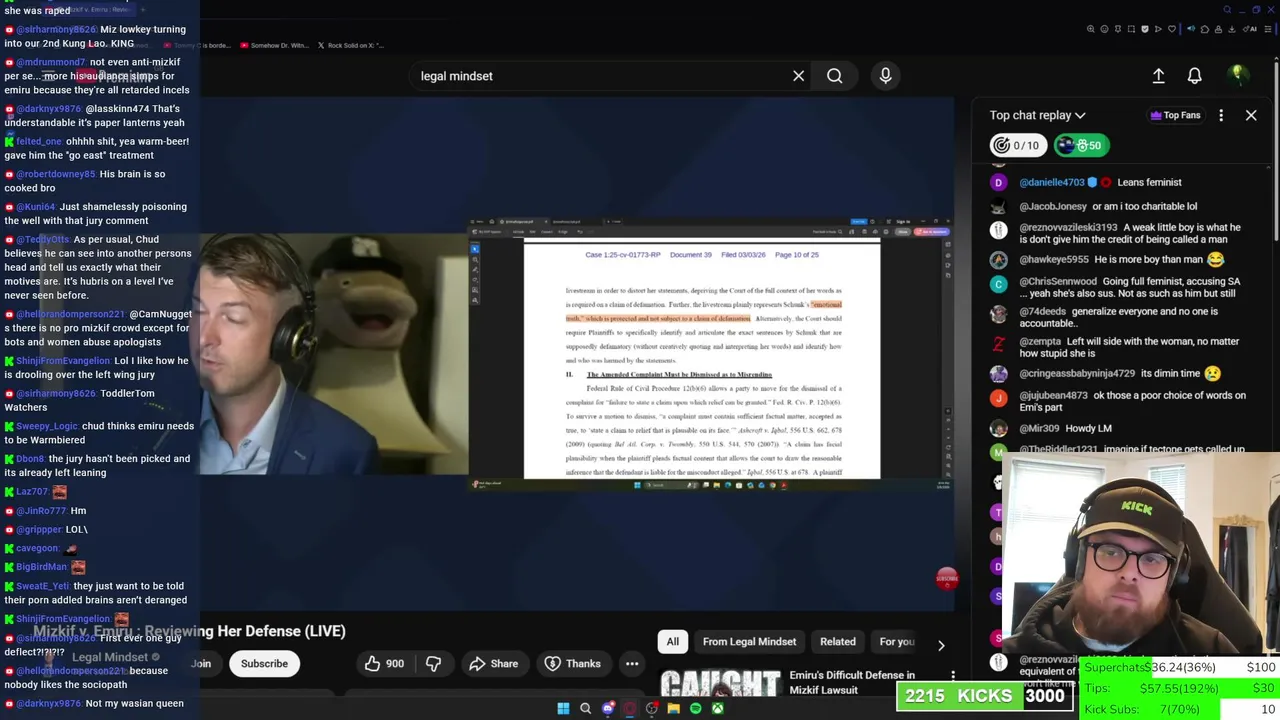Image resolution: width=1280 pixels, height=720 pixels.
Task: Click the ad-blocker shield icon in toolbar
Action: (x=1145, y=29)
